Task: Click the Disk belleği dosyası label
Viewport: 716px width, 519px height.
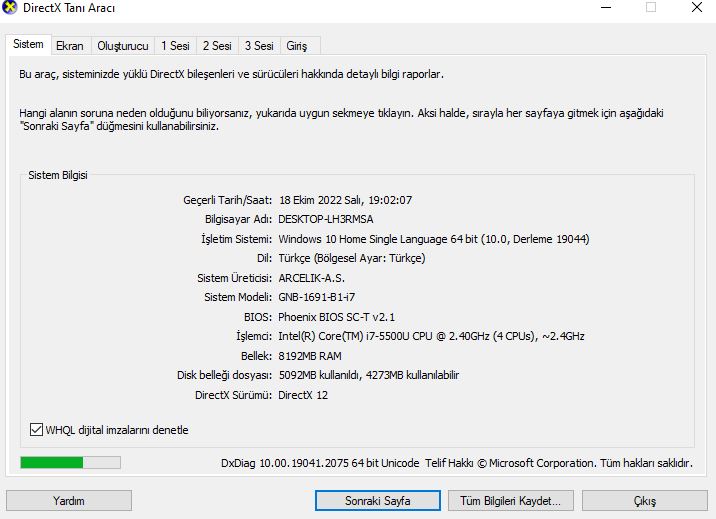Action: click(224, 375)
